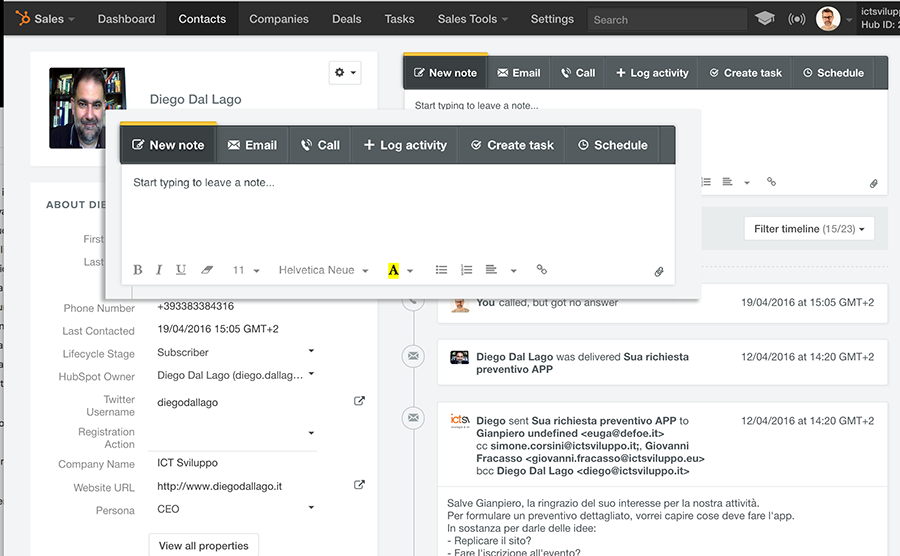Screen dimensions: 900x556
Task: Click insert link icon in enlarged editor
Action: point(541,269)
